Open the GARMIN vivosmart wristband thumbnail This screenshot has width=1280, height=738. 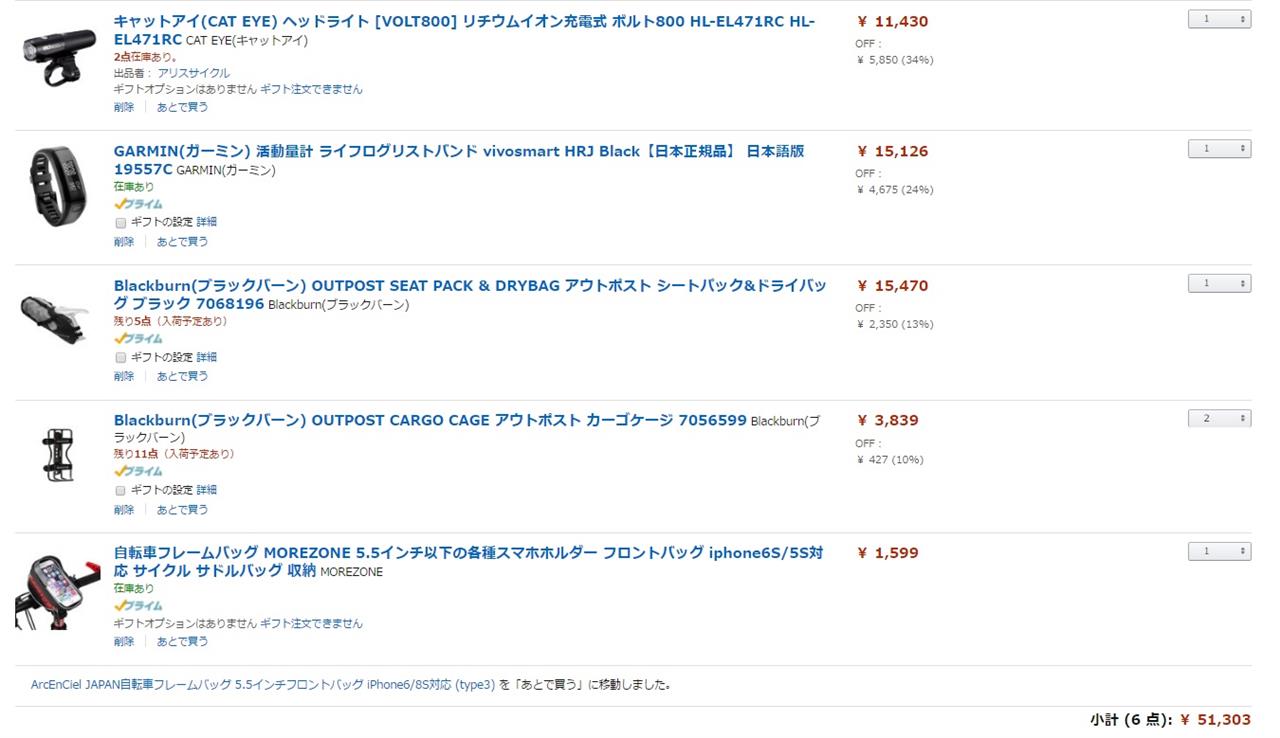[x=58, y=187]
